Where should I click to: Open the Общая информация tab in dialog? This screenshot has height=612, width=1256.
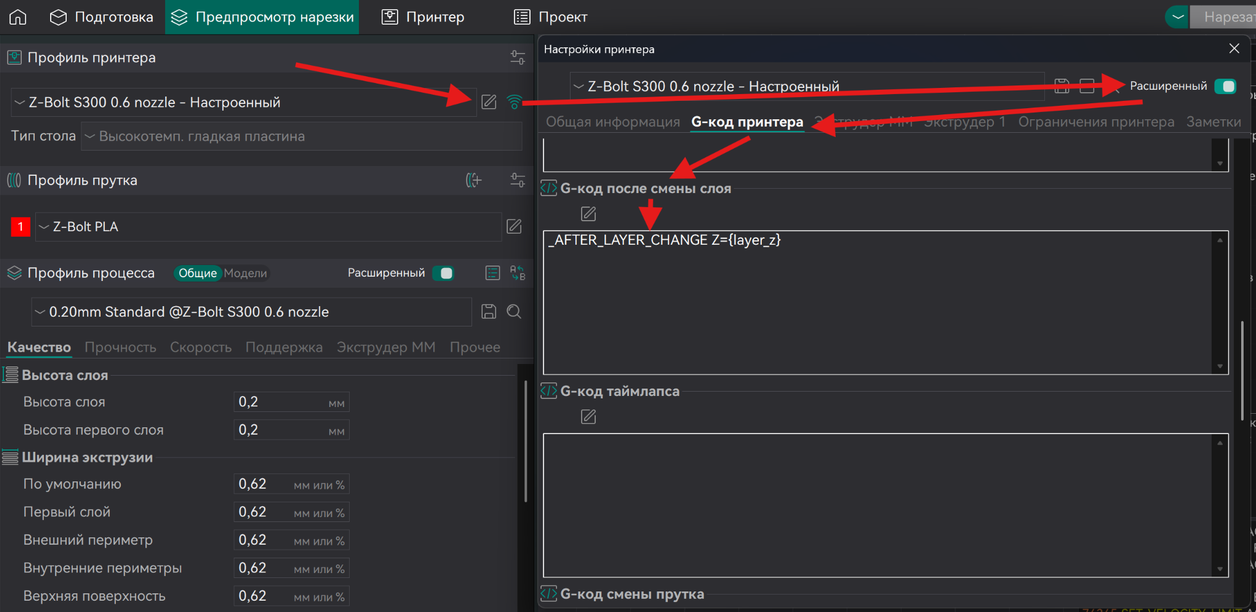coord(612,122)
